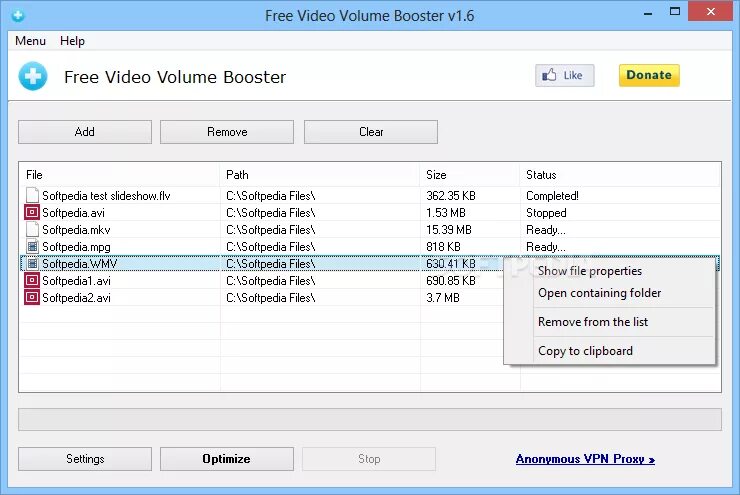Click the Add button
This screenshot has width=740, height=495.
85,132
